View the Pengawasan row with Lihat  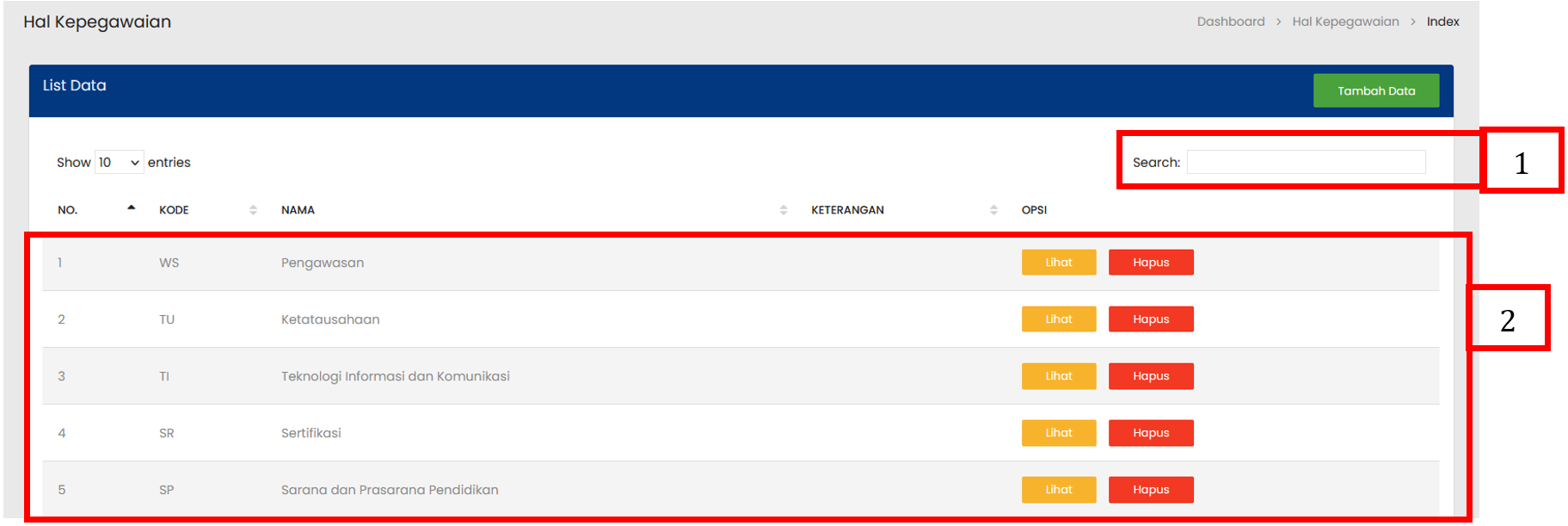(1058, 263)
